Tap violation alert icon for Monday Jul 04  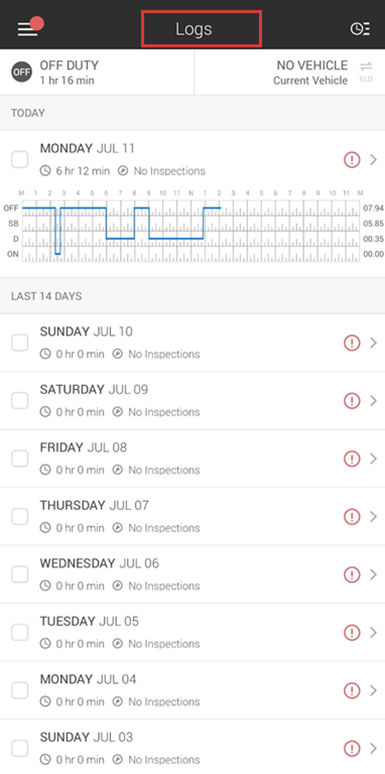tap(351, 690)
